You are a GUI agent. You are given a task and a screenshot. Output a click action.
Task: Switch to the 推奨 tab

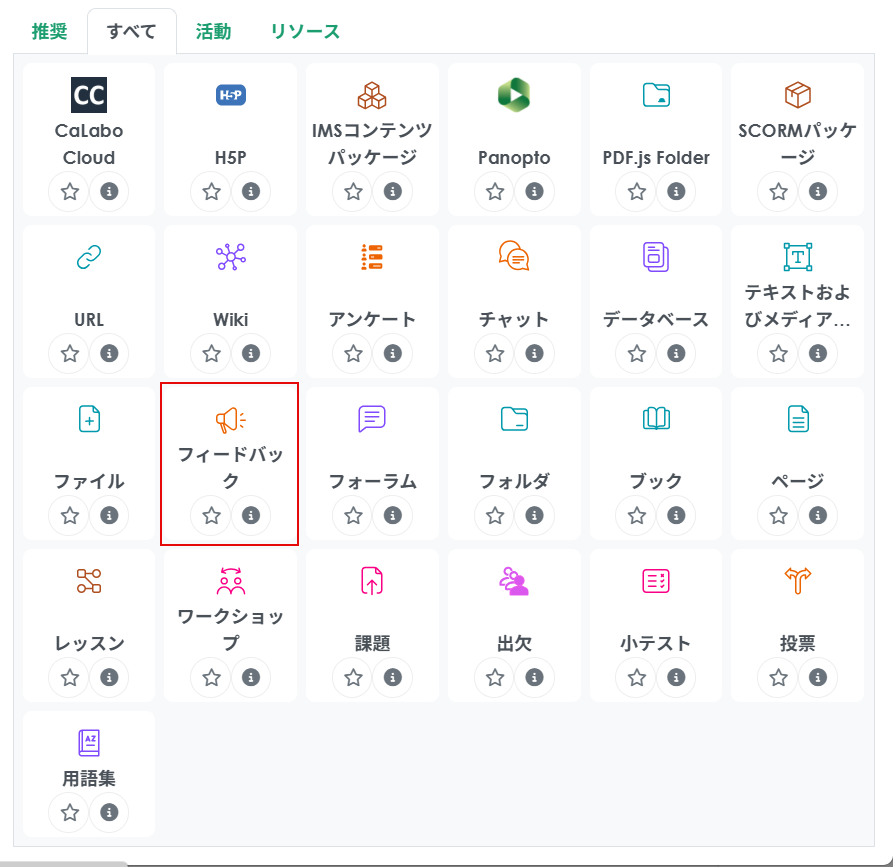(50, 31)
